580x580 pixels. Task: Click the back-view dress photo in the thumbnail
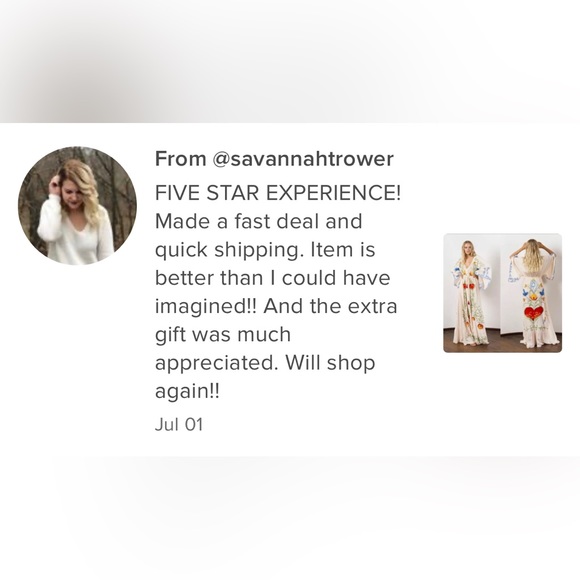532,293
